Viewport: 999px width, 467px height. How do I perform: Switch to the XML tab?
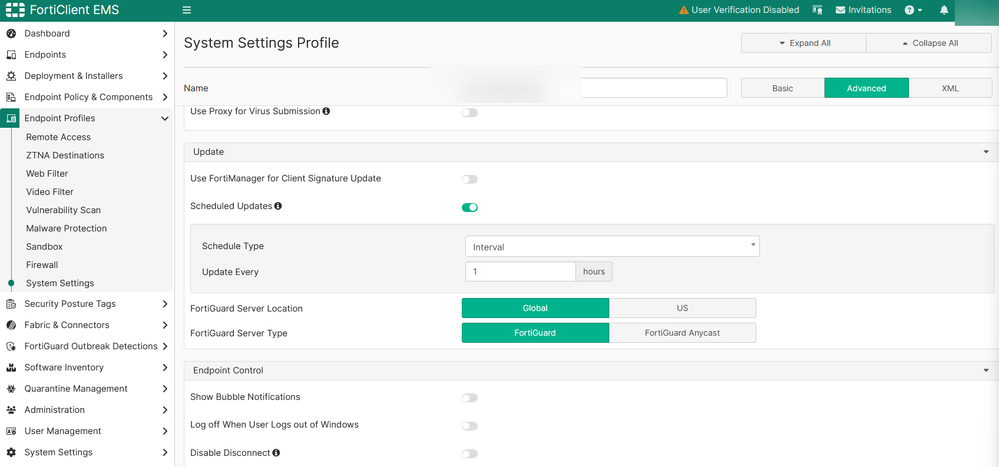coord(950,88)
